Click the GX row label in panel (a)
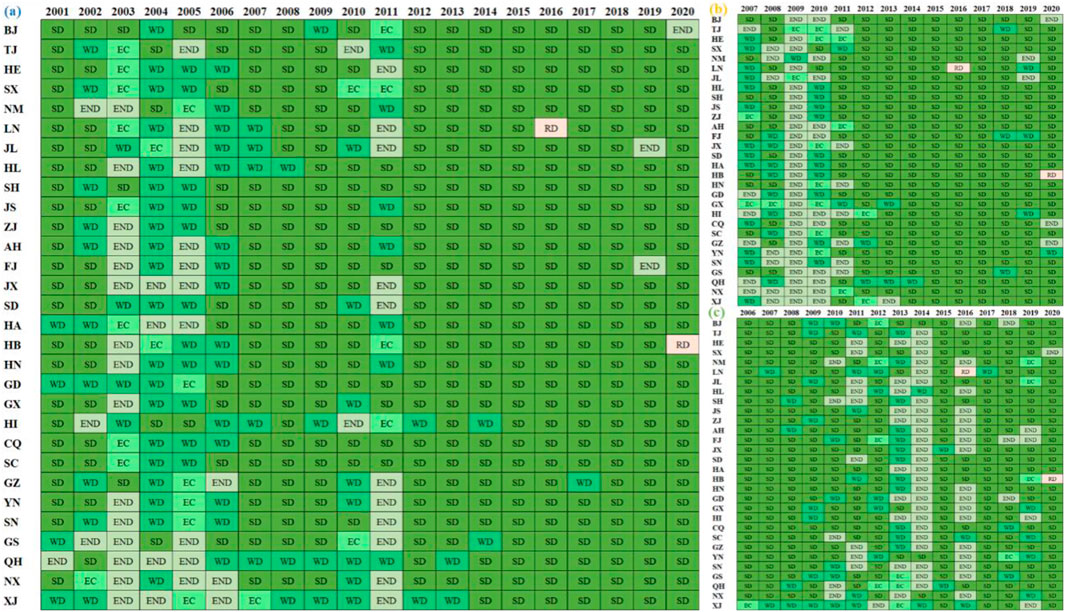1065x612 pixels. tap(12, 404)
